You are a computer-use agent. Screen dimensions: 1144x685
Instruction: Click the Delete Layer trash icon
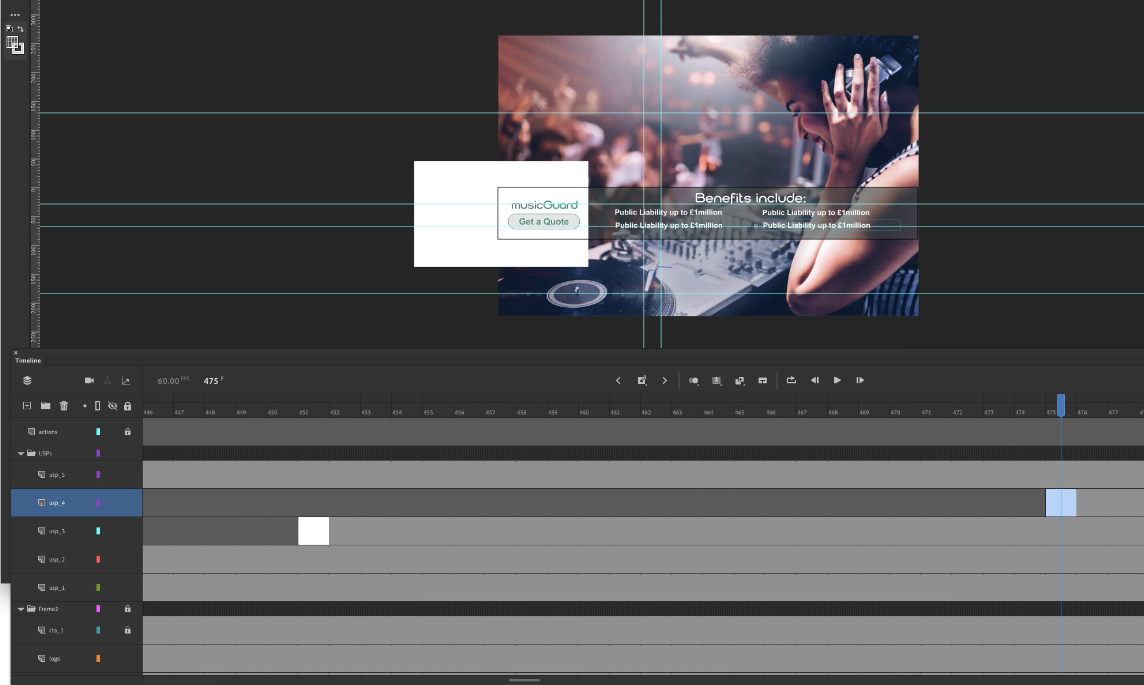coord(64,406)
